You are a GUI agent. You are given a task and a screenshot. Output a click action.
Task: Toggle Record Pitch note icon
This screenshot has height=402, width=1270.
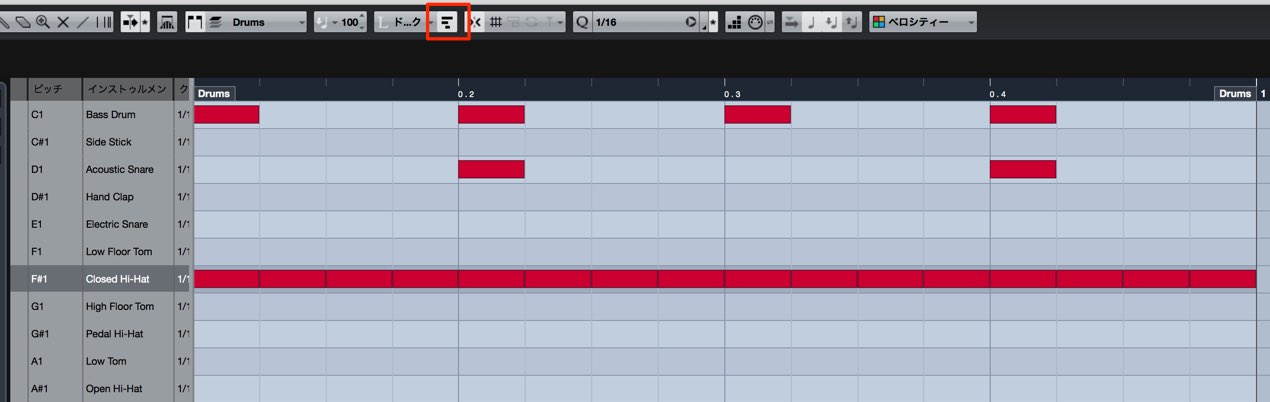click(811, 22)
